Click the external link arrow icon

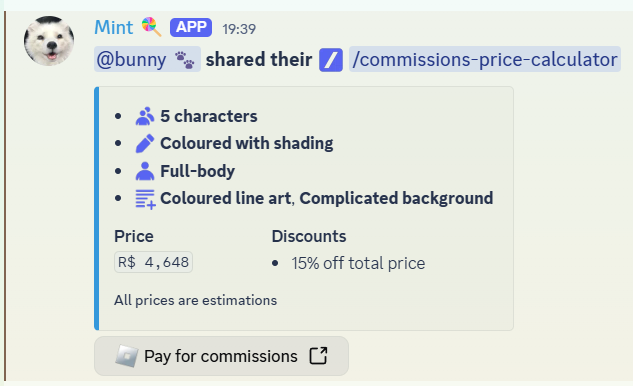click(x=318, y=356)
